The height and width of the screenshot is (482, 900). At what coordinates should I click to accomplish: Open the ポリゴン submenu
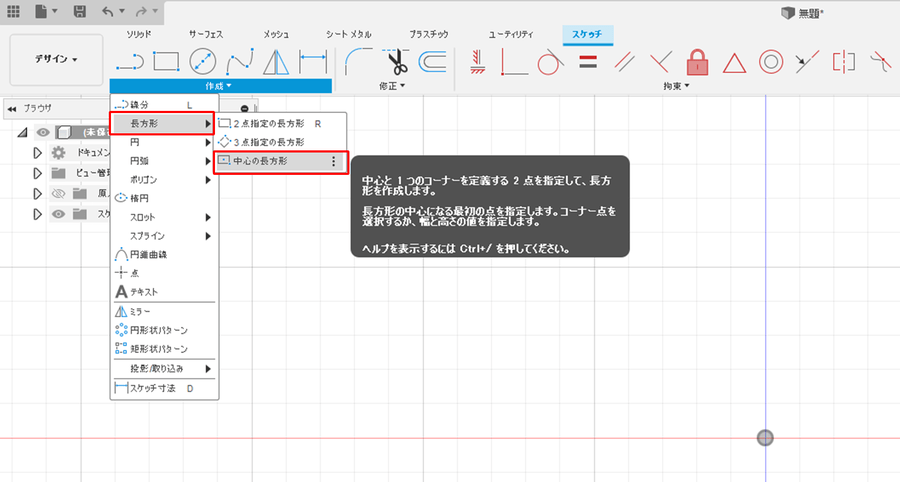pyautogui.click(x=164, y=180)
